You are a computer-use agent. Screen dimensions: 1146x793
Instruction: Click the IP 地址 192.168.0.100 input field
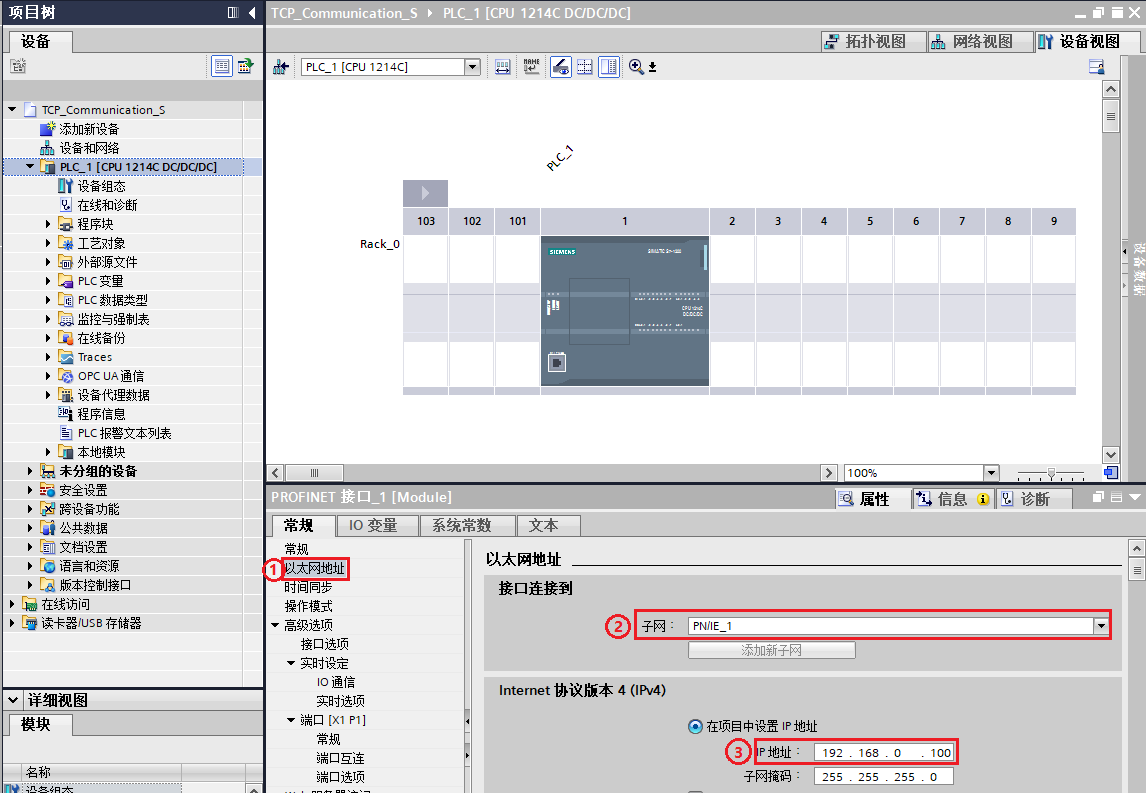click(884, 752)
